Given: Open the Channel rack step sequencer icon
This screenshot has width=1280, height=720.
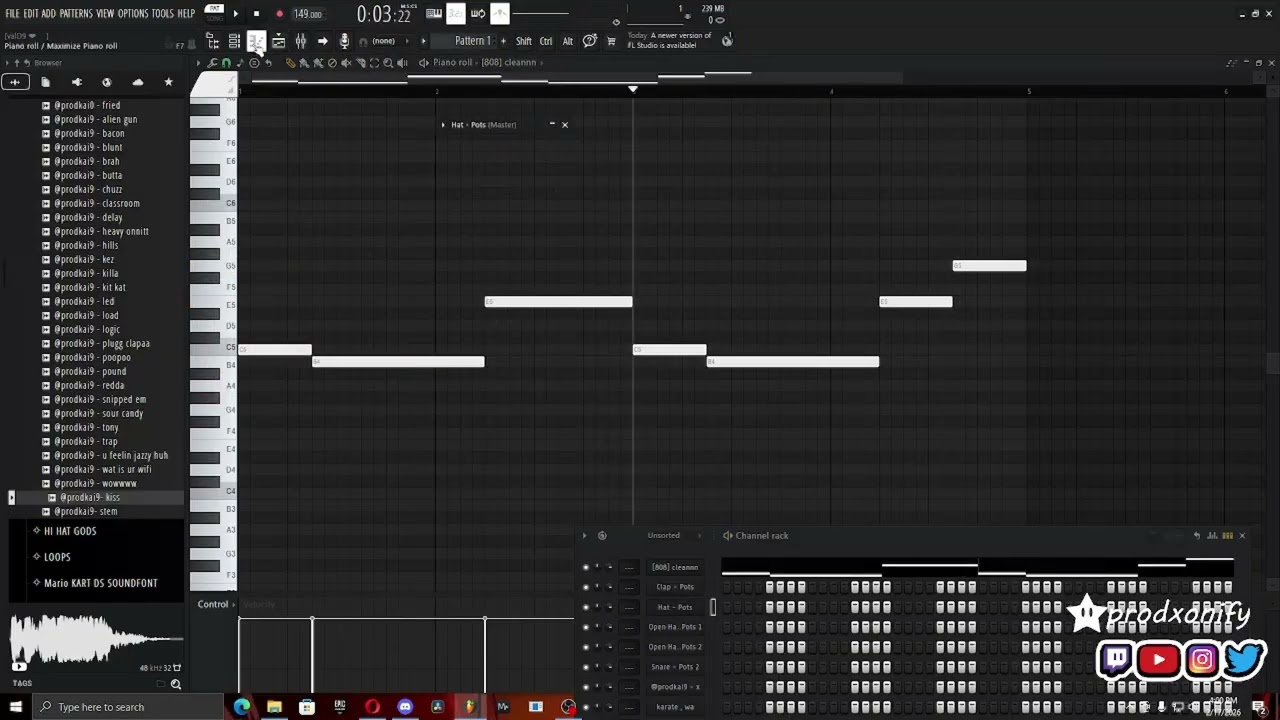Looking at the screenshot, I should (1227, 536).
